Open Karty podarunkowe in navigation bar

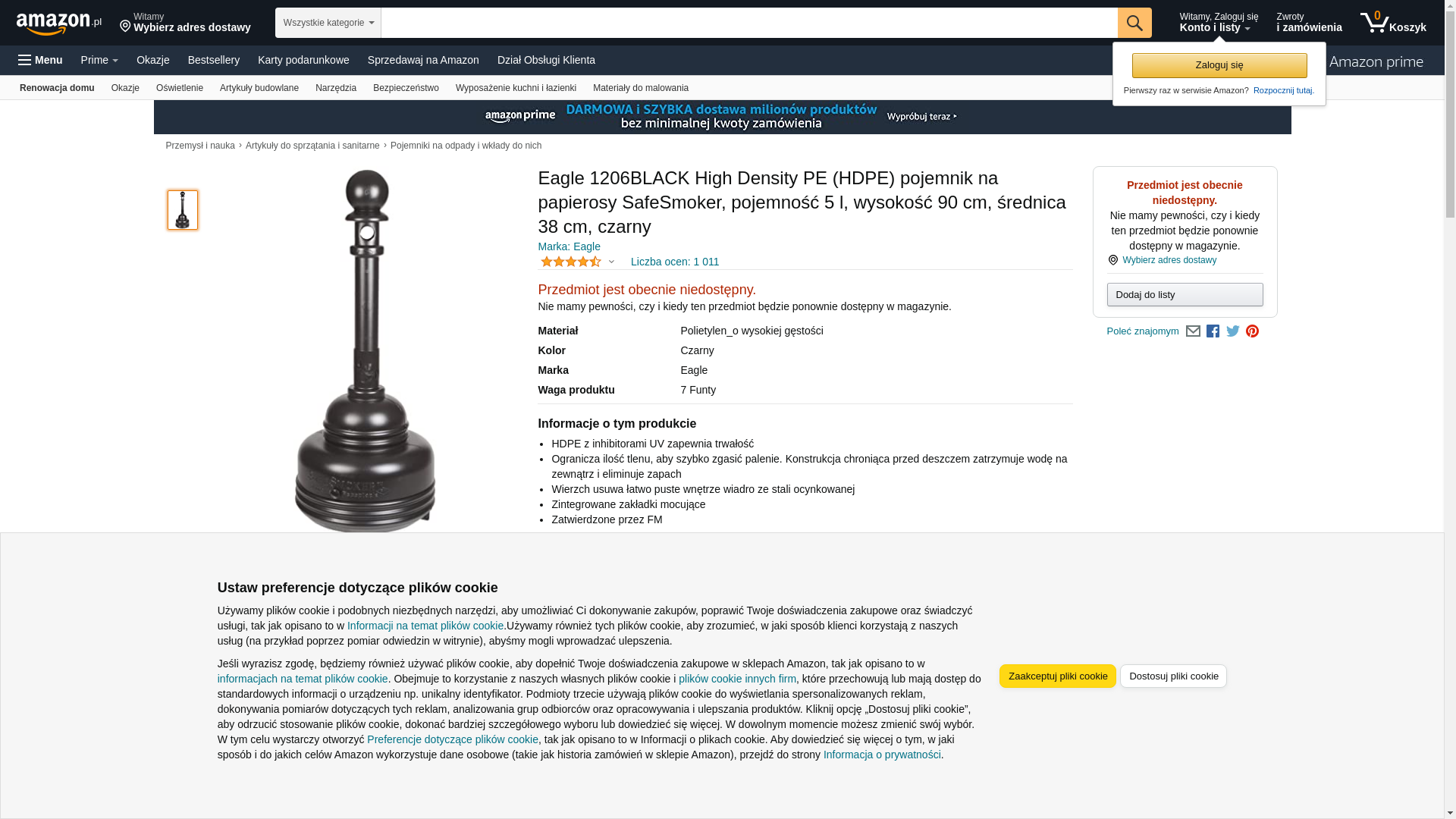pyautogui.click(x=303, y=60)
